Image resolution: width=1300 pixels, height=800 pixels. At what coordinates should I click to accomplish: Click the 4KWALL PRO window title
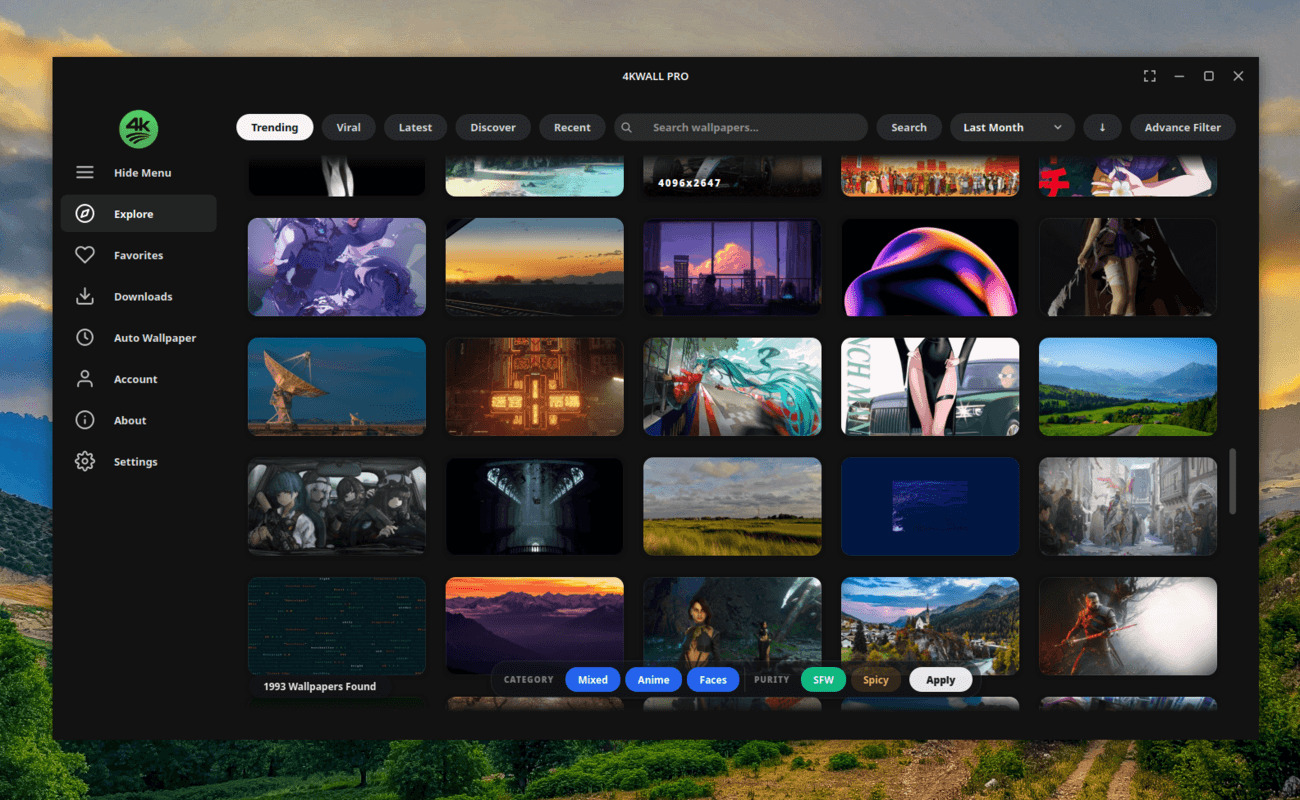(x=654, y=76)
